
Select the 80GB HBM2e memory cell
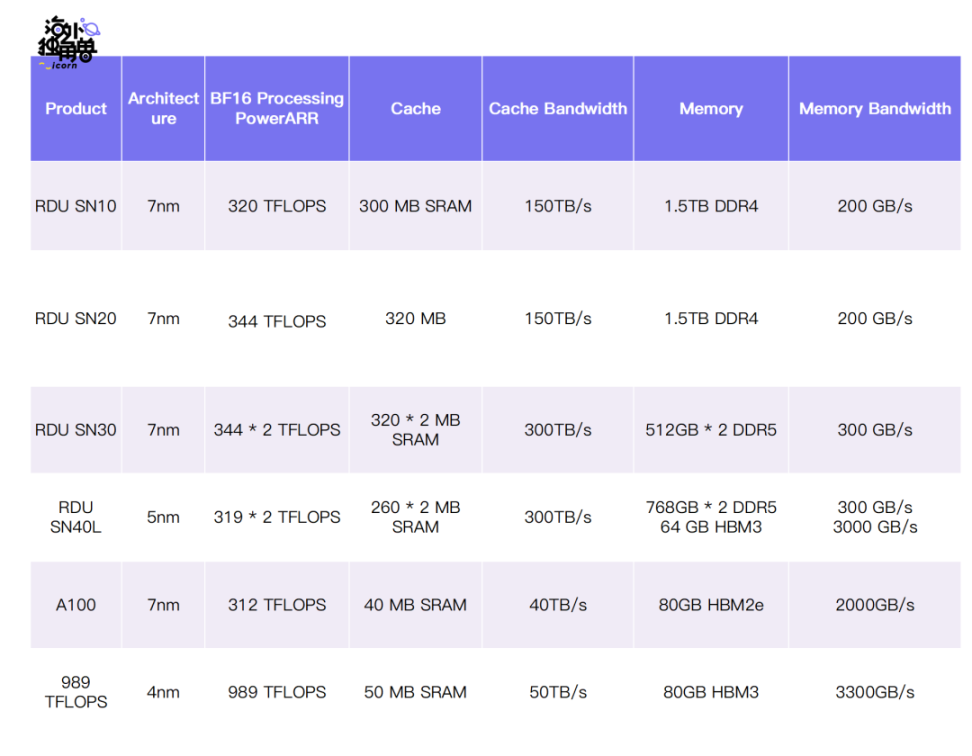[x=711, y=605]
